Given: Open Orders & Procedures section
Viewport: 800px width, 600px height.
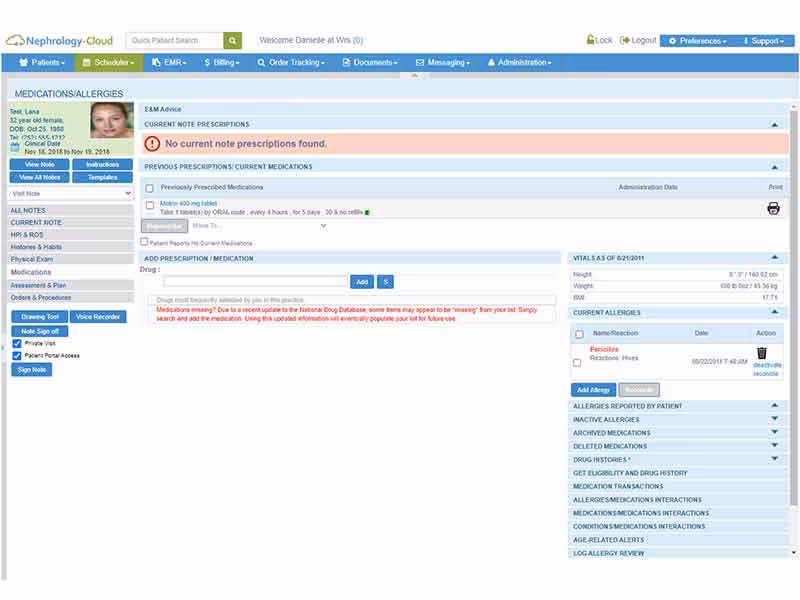Looking at the screenshot, I should coord(71,297).
